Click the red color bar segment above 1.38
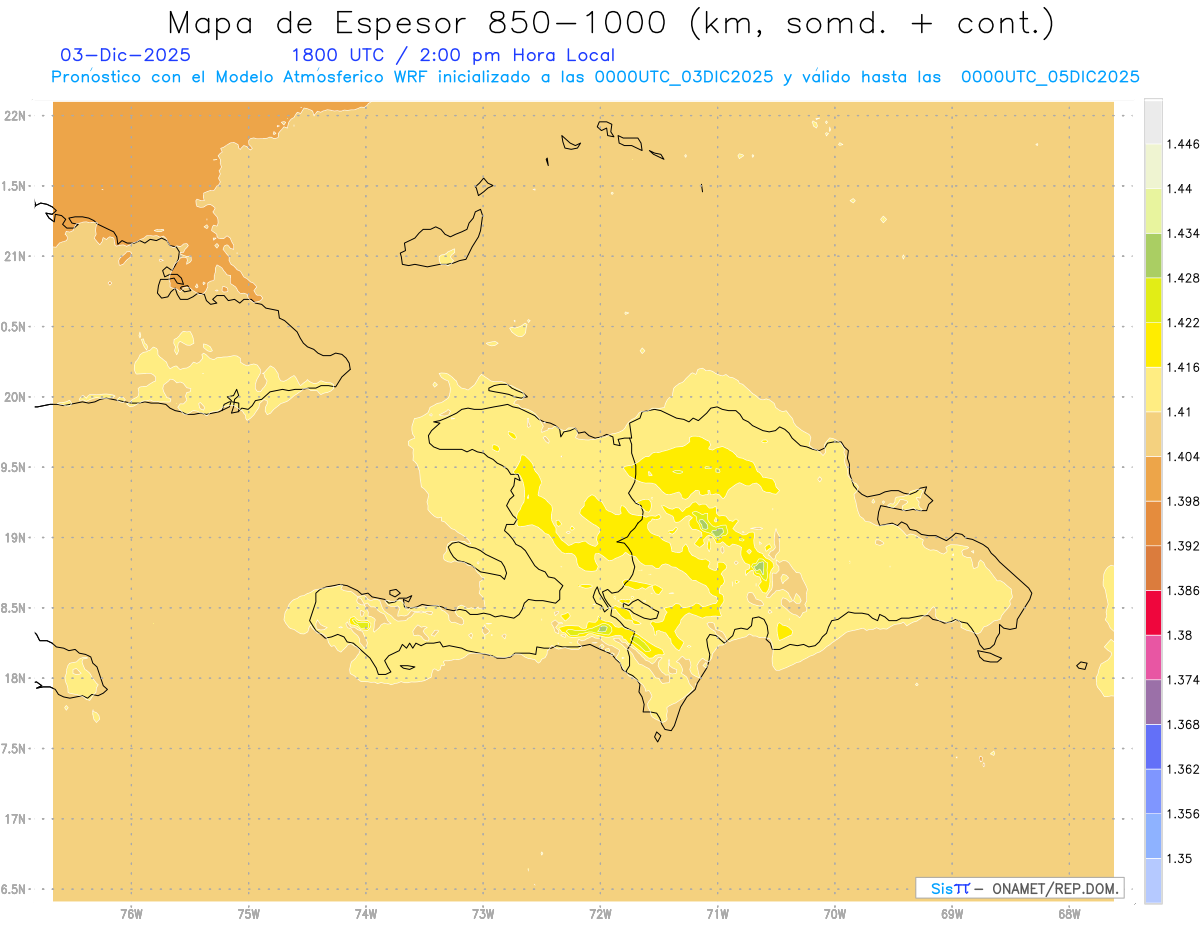Screen dimensions: 1200x927 pos(1153,612)
